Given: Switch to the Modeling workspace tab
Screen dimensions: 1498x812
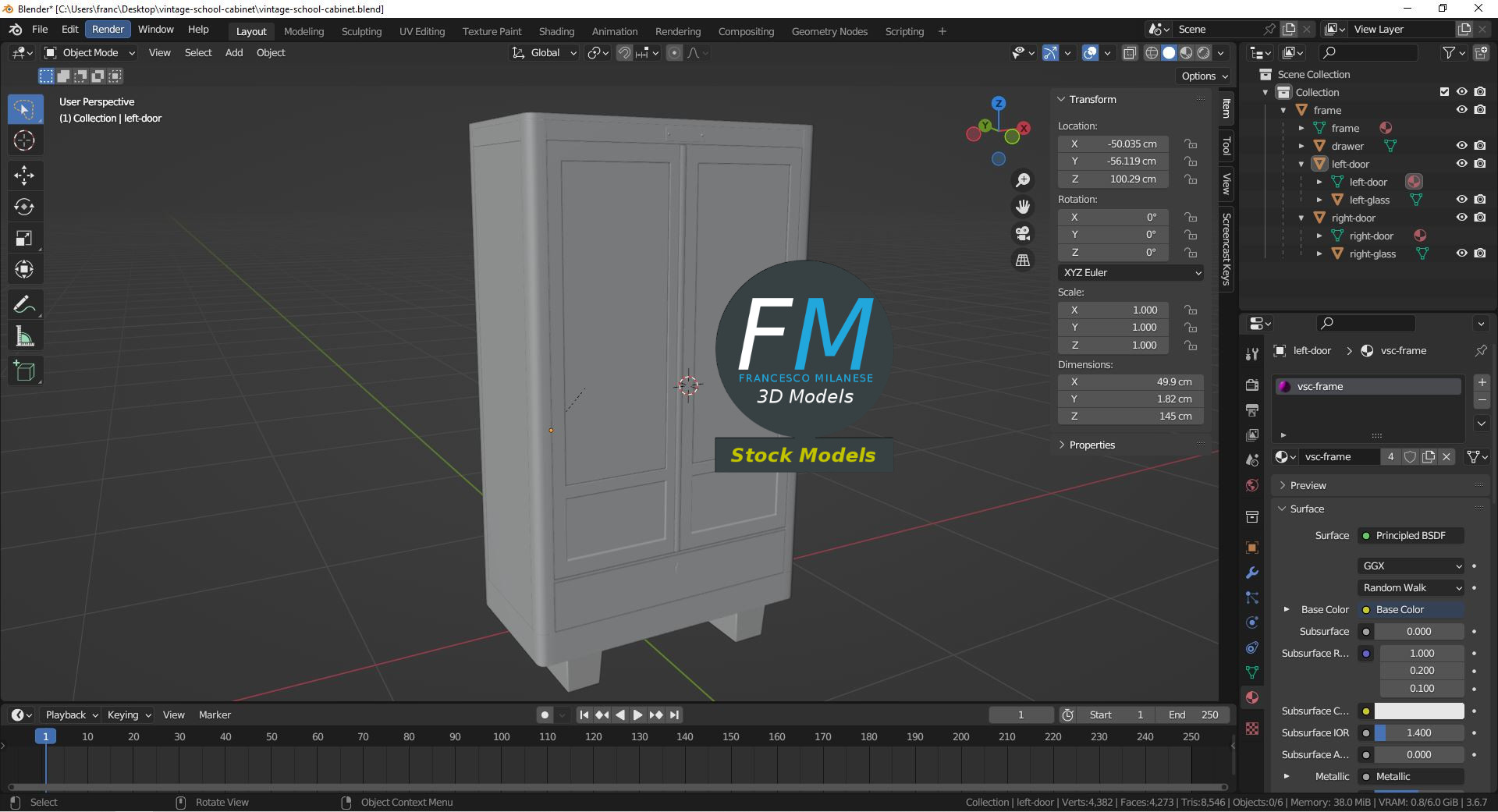Looking at the screenshot, I should click(x=304, y=32).
